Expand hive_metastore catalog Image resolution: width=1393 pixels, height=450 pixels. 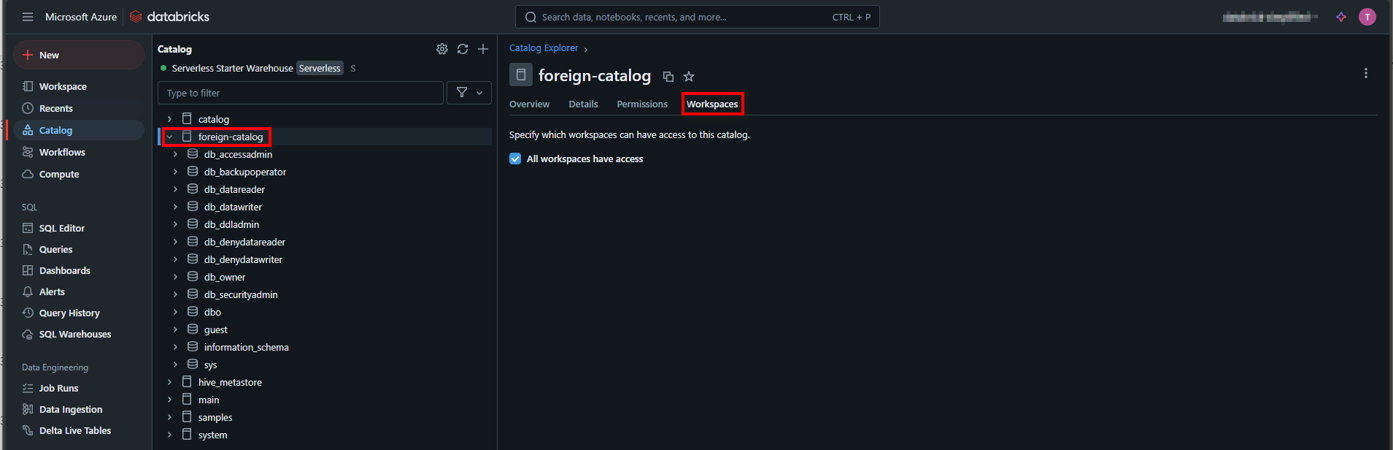(x=169, y=382)
